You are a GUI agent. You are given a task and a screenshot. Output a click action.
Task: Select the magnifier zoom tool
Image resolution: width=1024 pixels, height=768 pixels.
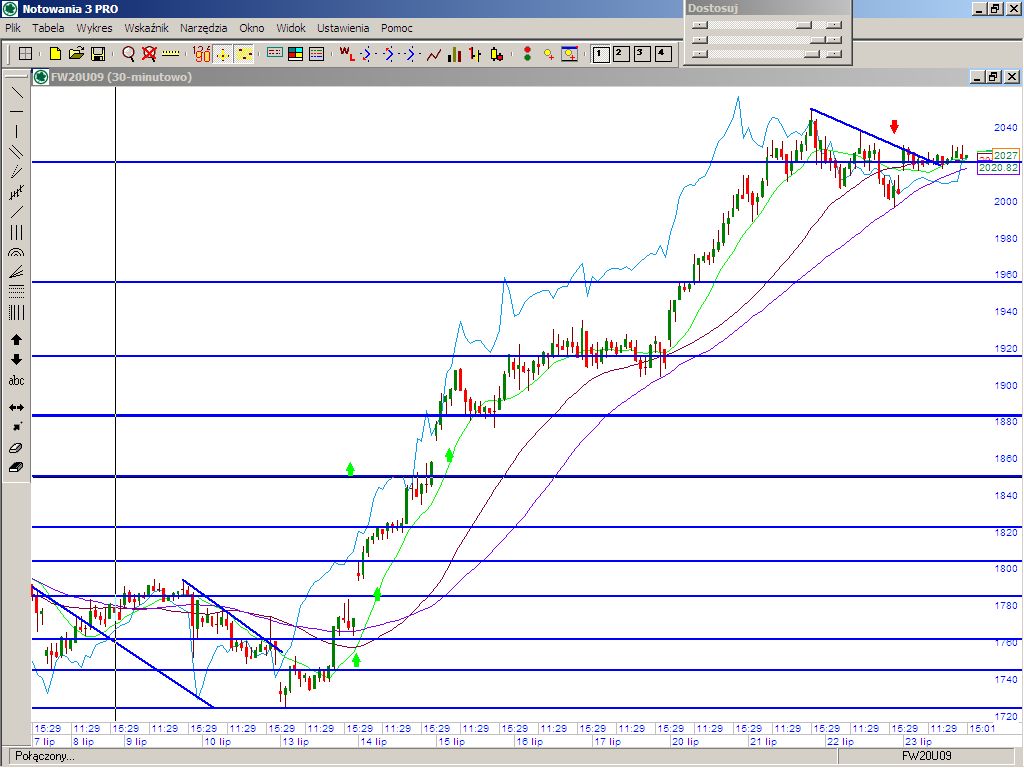(x=129, y=54)
